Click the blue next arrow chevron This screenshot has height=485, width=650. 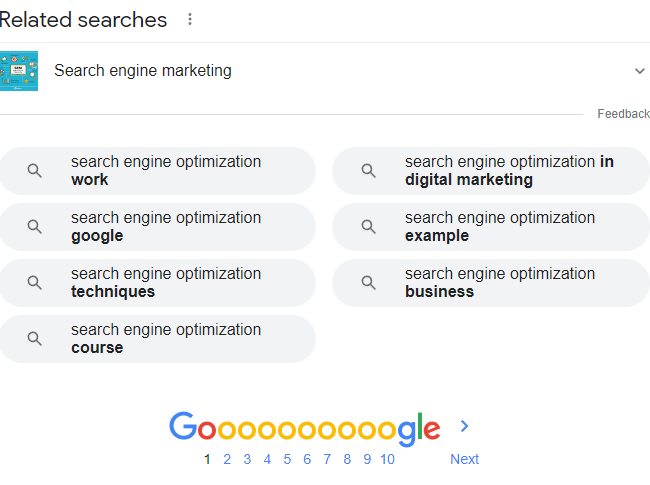465,426
